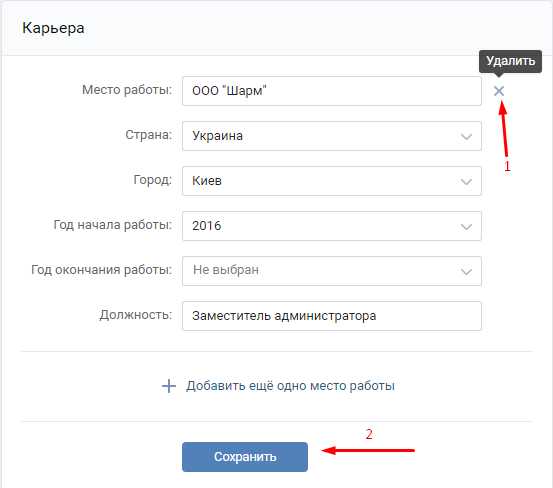Click the Год окончания работы label
Screen dimensions: 553x488
click(102, 270)
